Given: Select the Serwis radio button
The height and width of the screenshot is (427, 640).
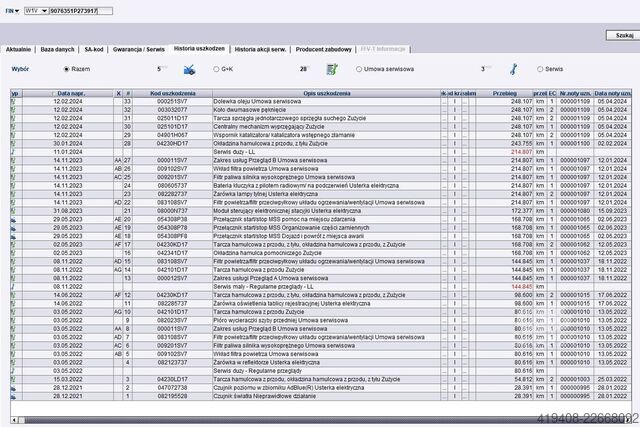Looking at the screenshot, I should click(x=540, y=69).
